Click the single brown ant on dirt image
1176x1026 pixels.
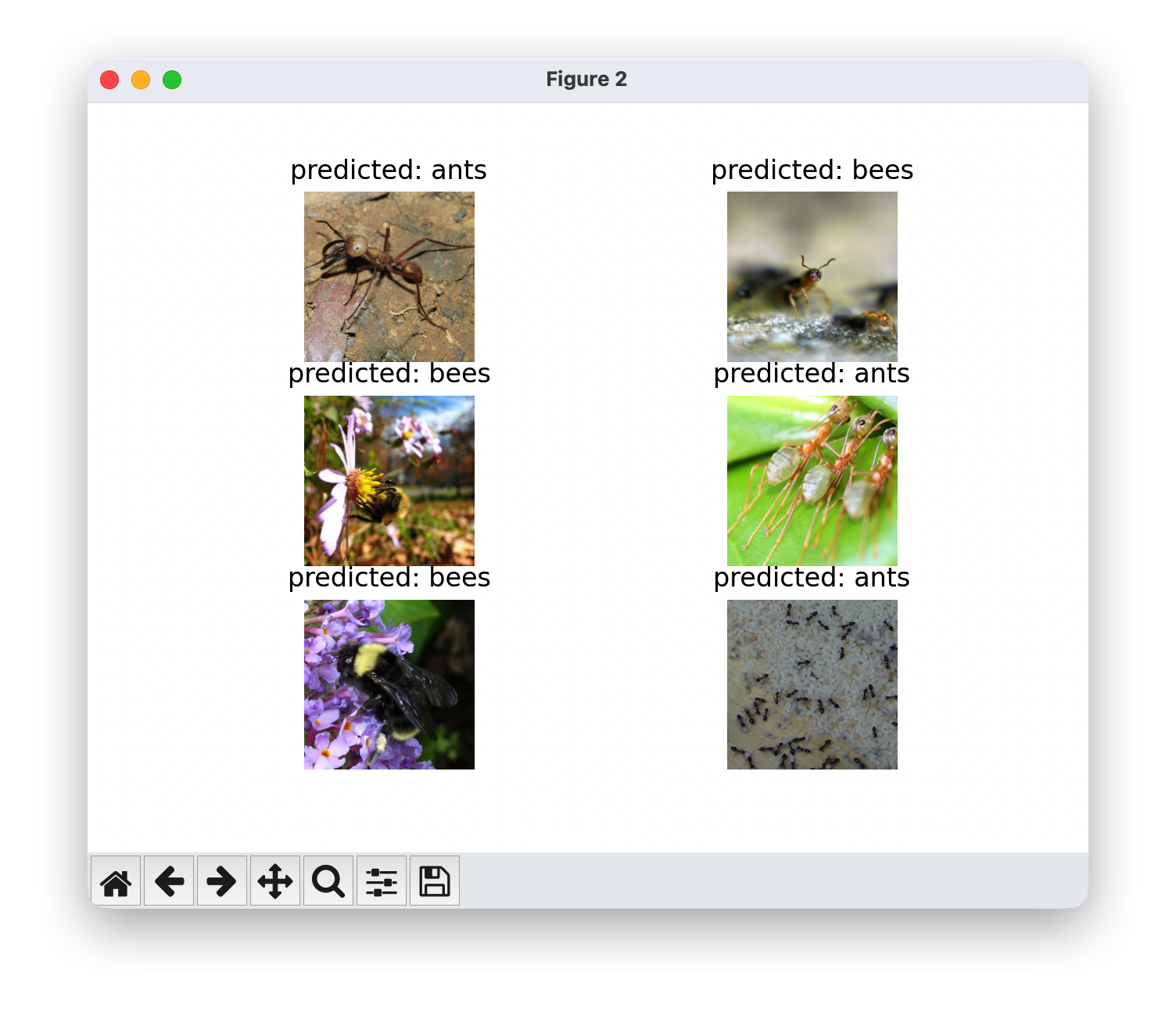click(389, 277)
